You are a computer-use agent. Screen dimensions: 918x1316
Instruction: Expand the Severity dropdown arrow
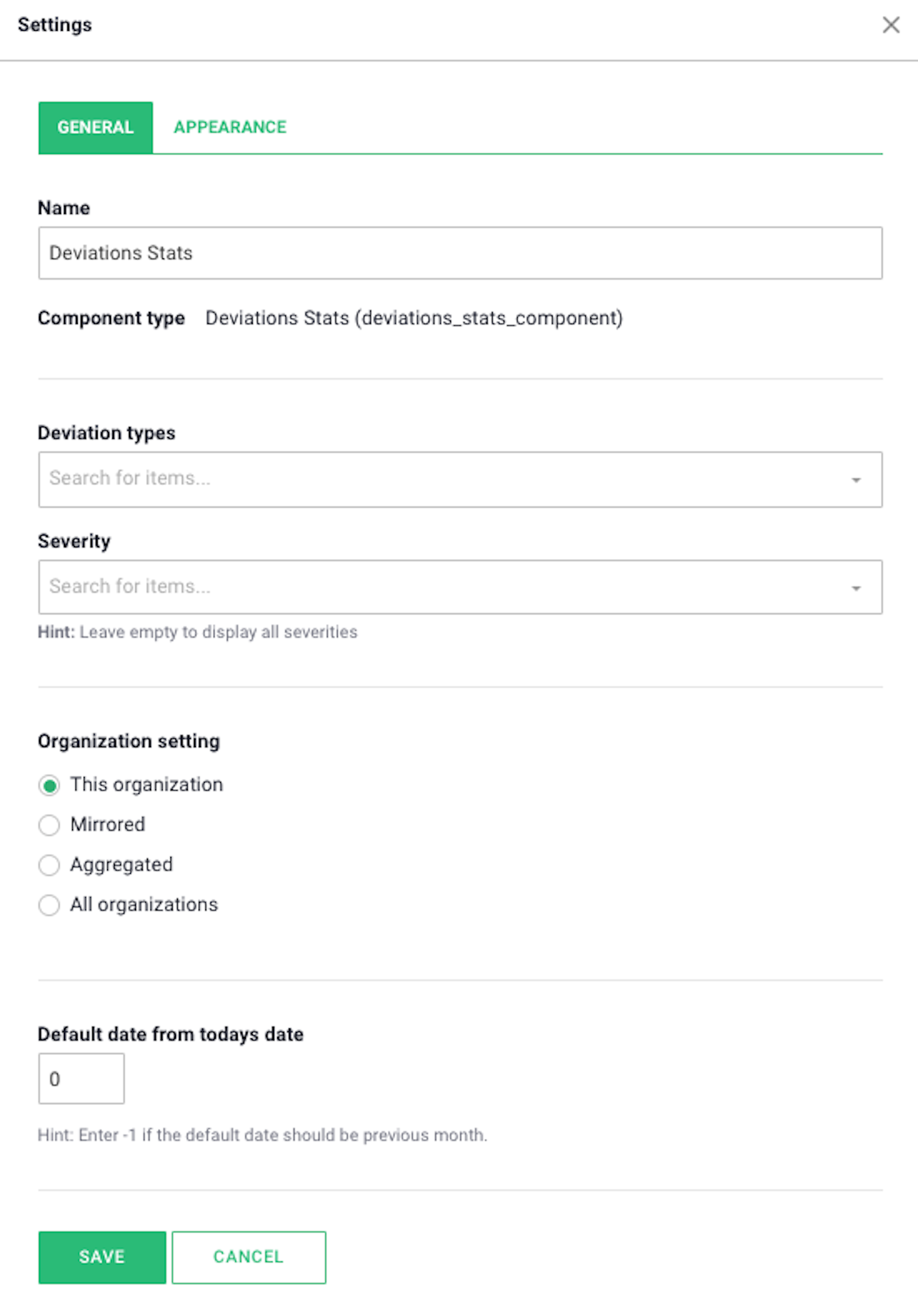(x=856, y=588)
